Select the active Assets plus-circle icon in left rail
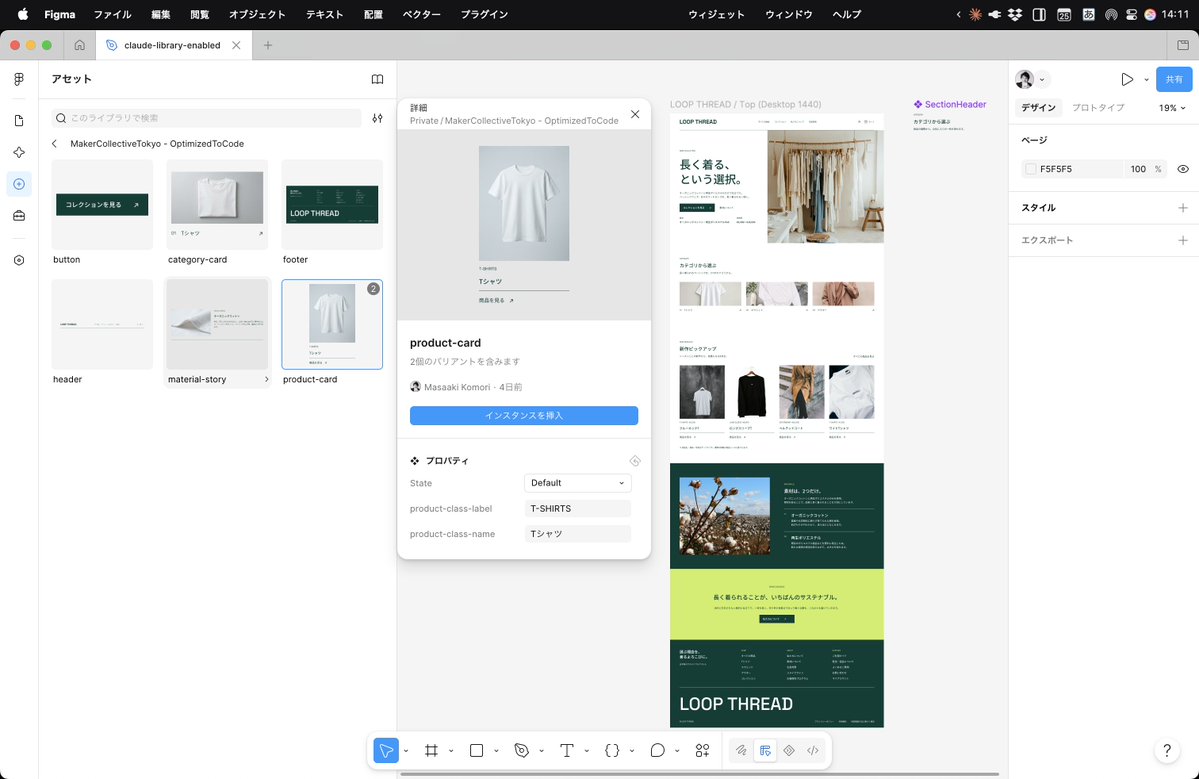This screenshot has width=1199, height=779. pos(19,184)
